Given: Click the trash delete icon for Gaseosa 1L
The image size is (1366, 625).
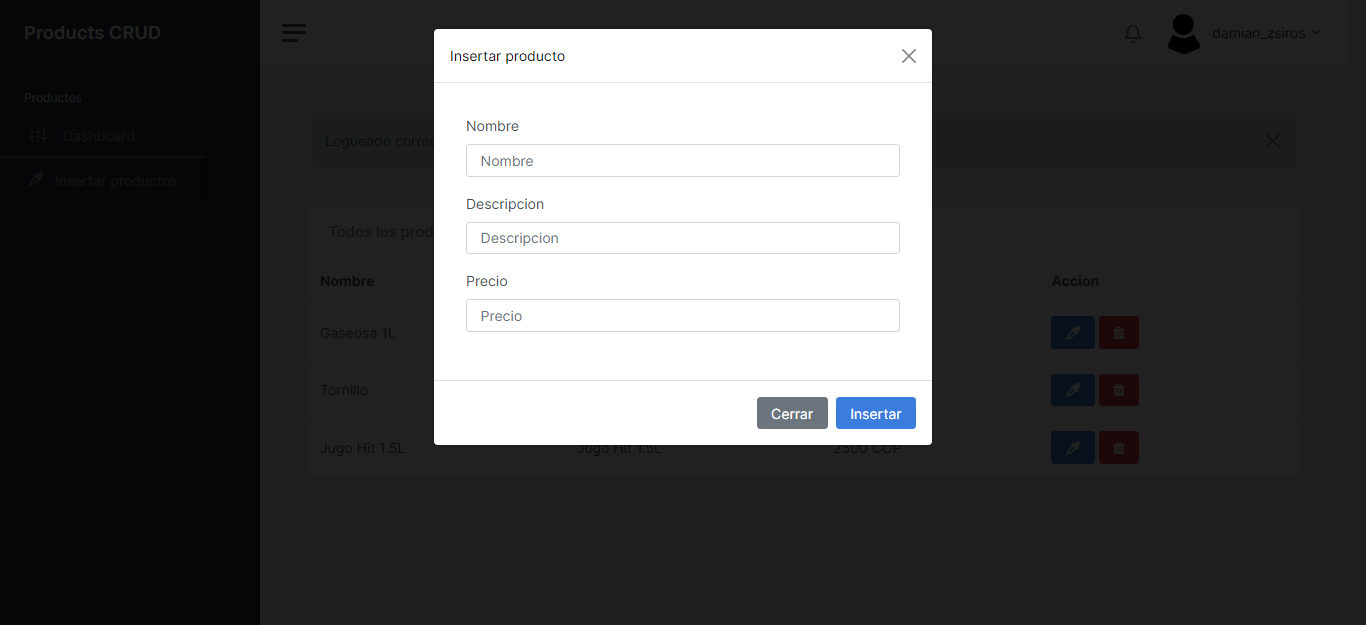Looking at the screenshot, I should pyautogui.click(x=1118, y=332).
